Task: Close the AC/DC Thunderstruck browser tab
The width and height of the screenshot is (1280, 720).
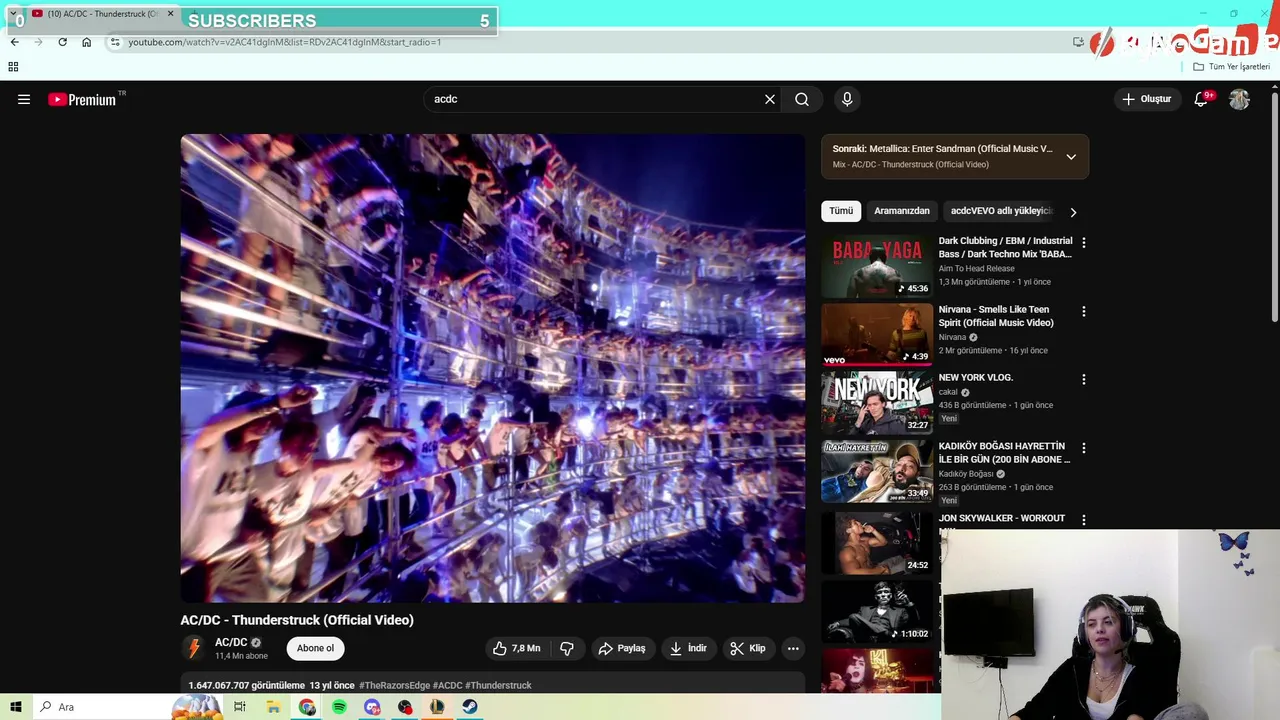Action: click(x=170, y=14)
